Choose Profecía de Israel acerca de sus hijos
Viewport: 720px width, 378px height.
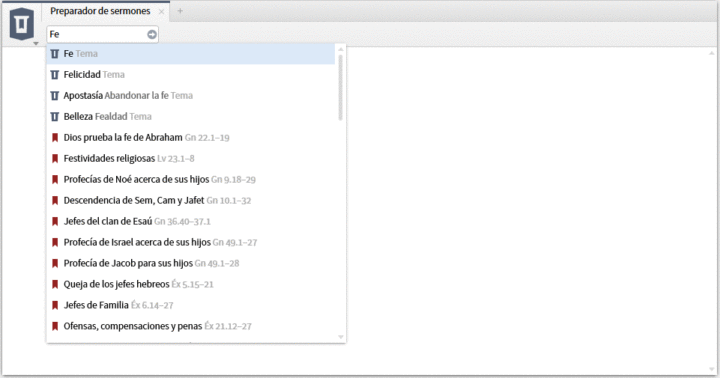click(191, 242)
